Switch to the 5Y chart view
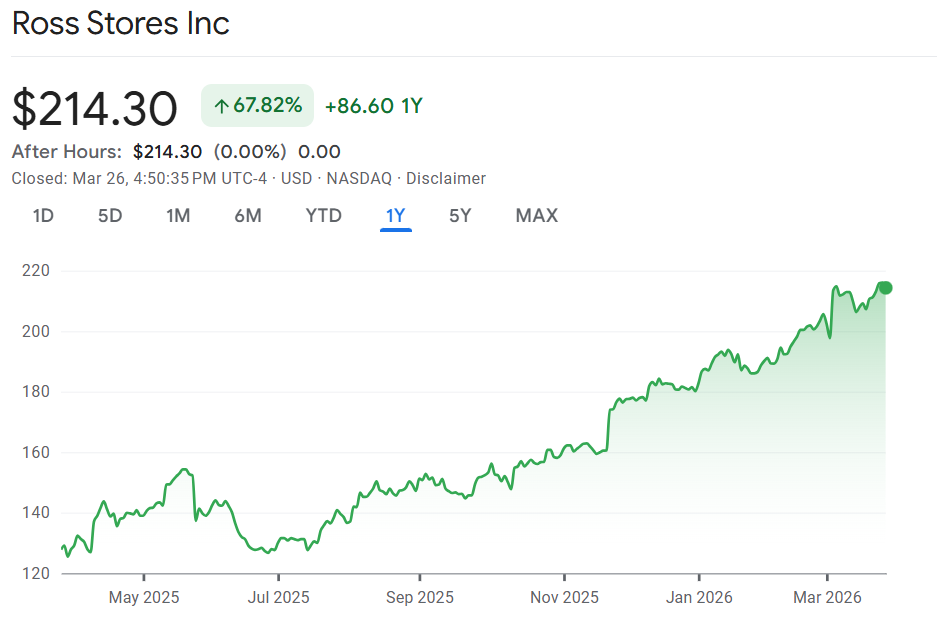Screen dimensions: 937x621 tap(460, 215)
